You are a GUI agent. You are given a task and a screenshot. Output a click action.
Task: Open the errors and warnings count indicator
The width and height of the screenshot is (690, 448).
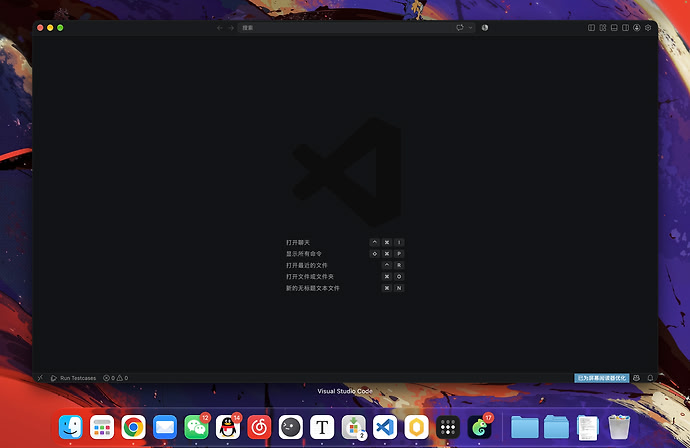click(116, 378)
